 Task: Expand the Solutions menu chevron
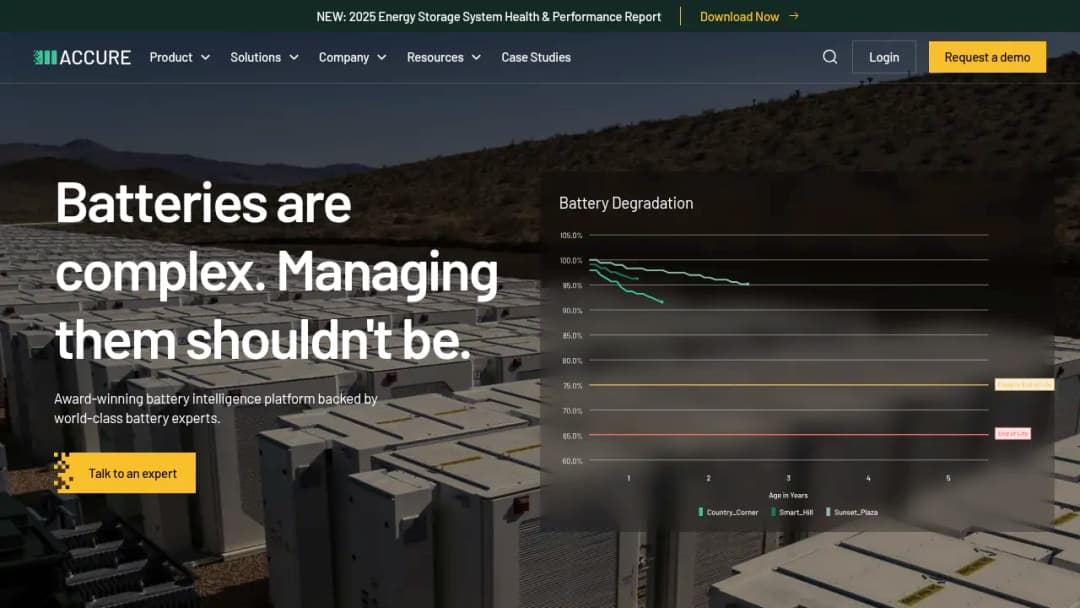(293, 57)
